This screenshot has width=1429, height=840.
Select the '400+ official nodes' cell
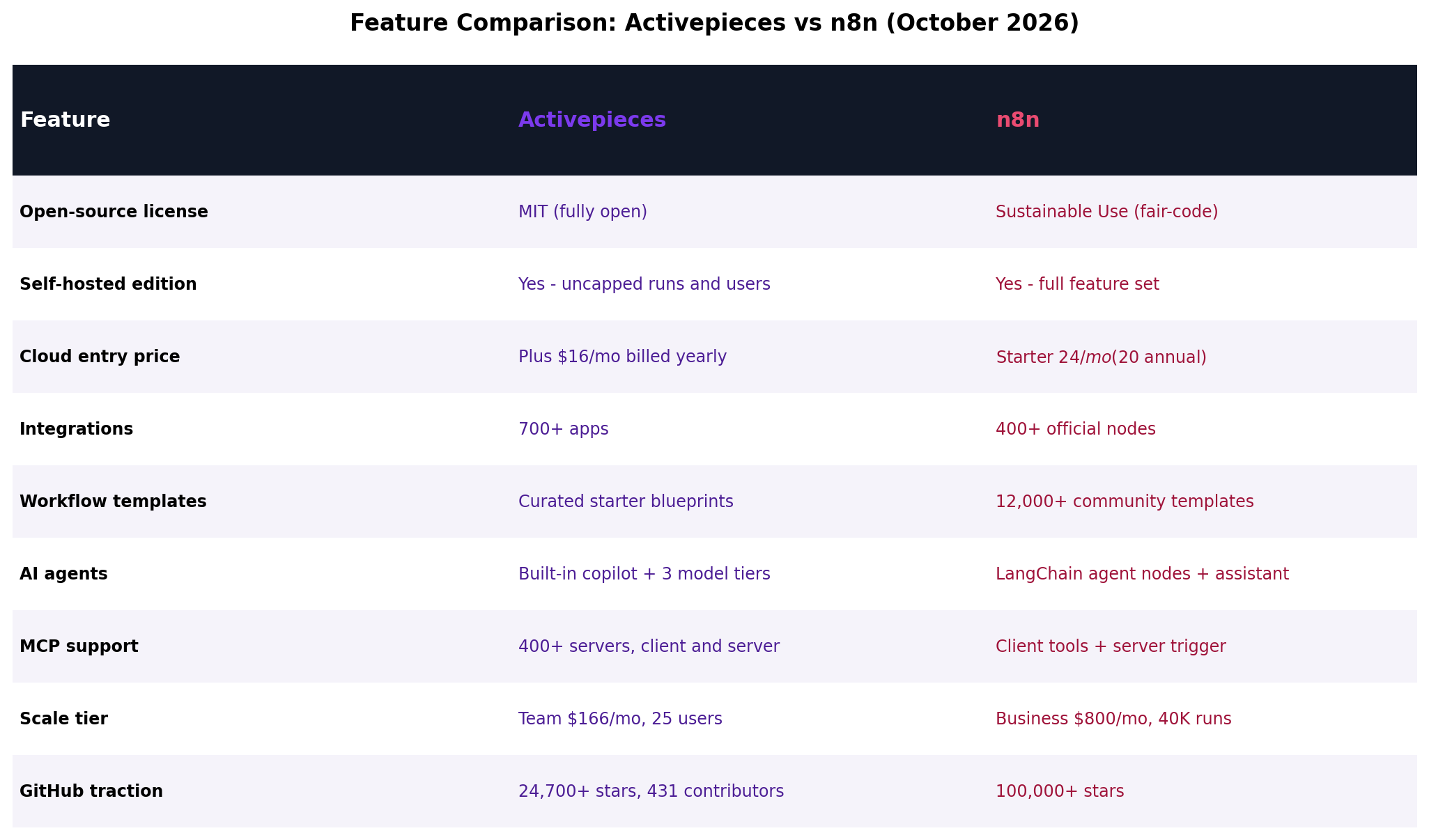click(1076, 429)
